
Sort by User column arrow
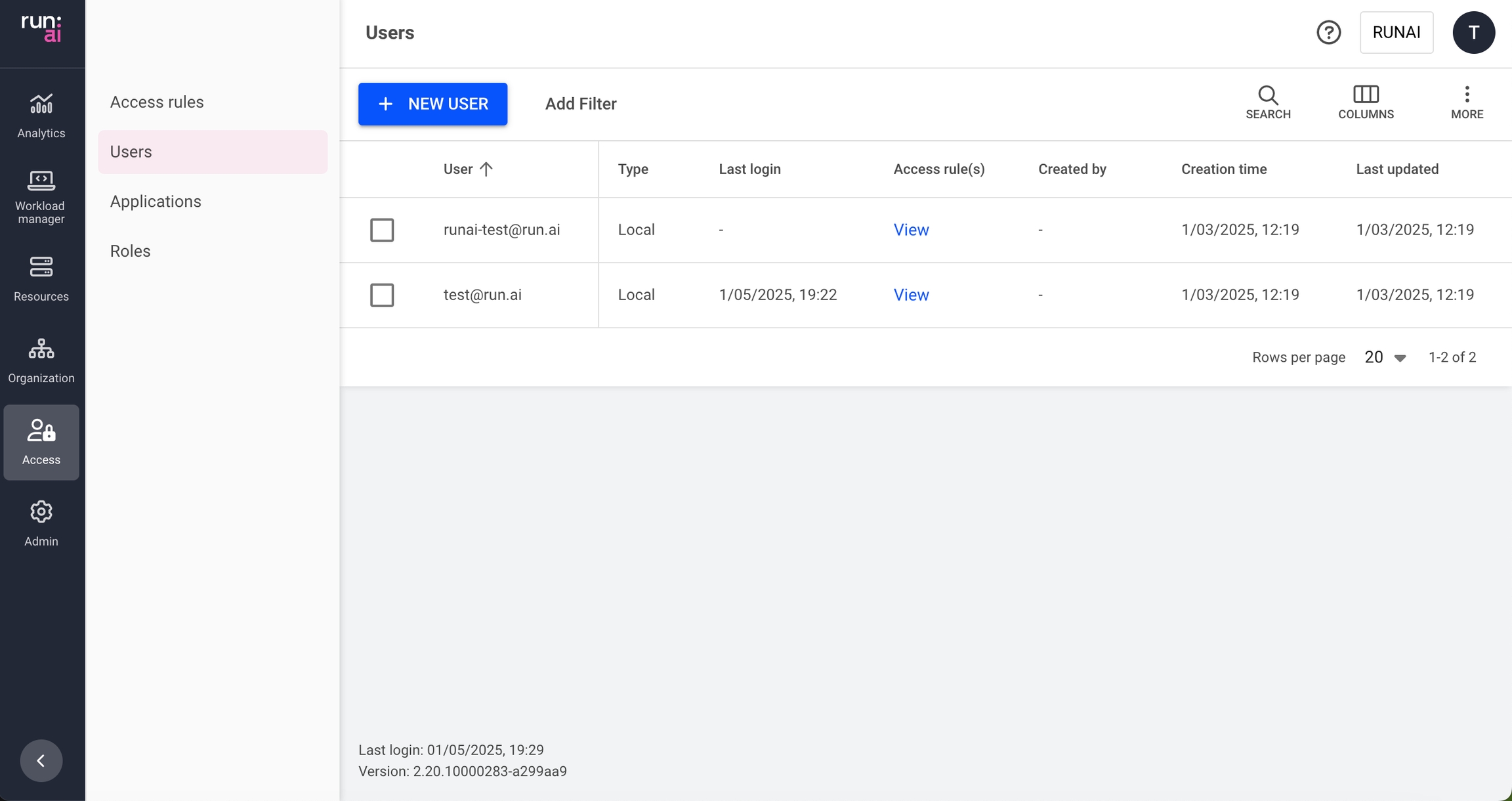tap(486, 169)
